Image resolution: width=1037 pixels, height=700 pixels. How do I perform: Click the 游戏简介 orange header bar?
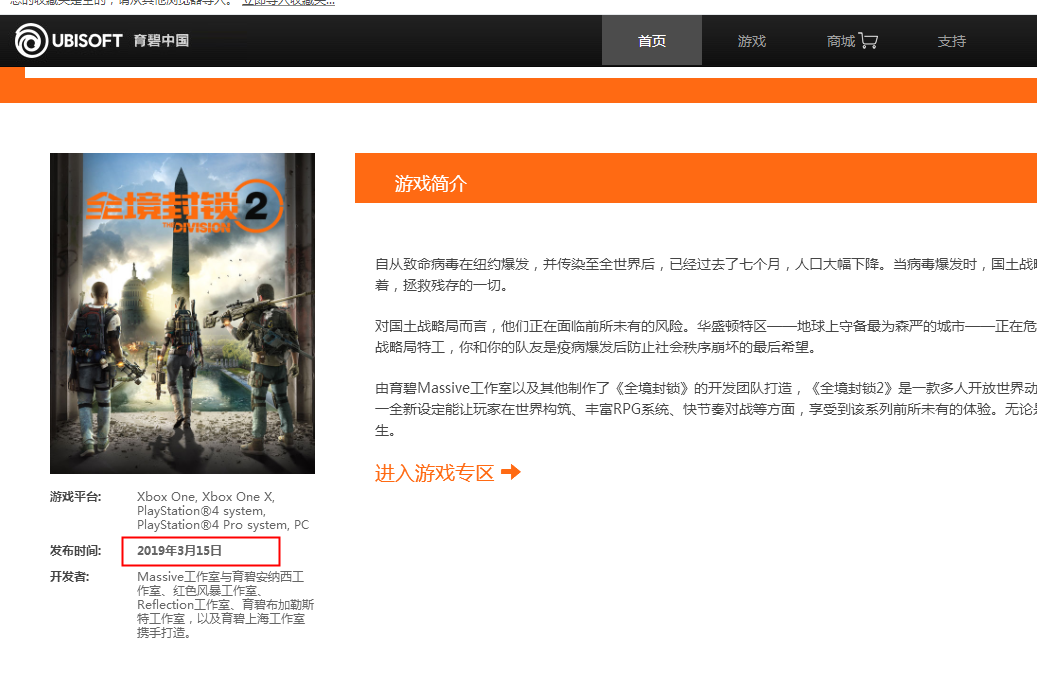tap(431, 185)
